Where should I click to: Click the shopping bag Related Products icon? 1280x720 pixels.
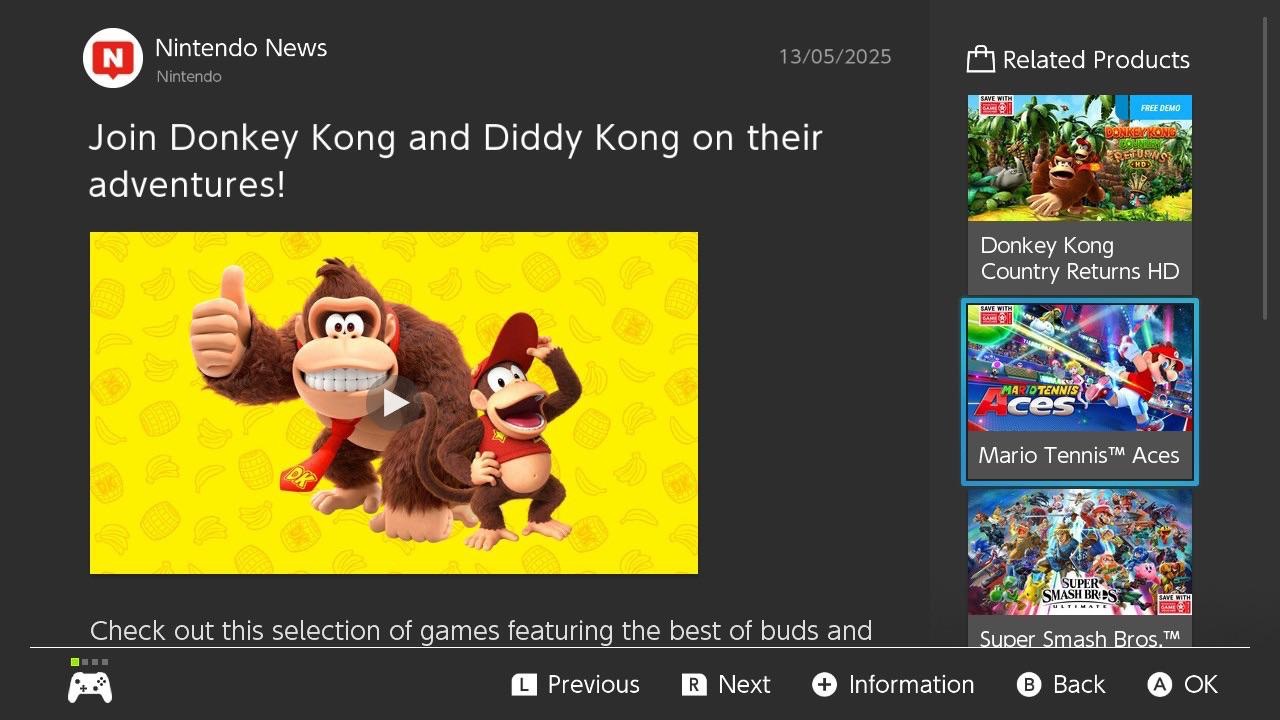(x=980, y=60)
